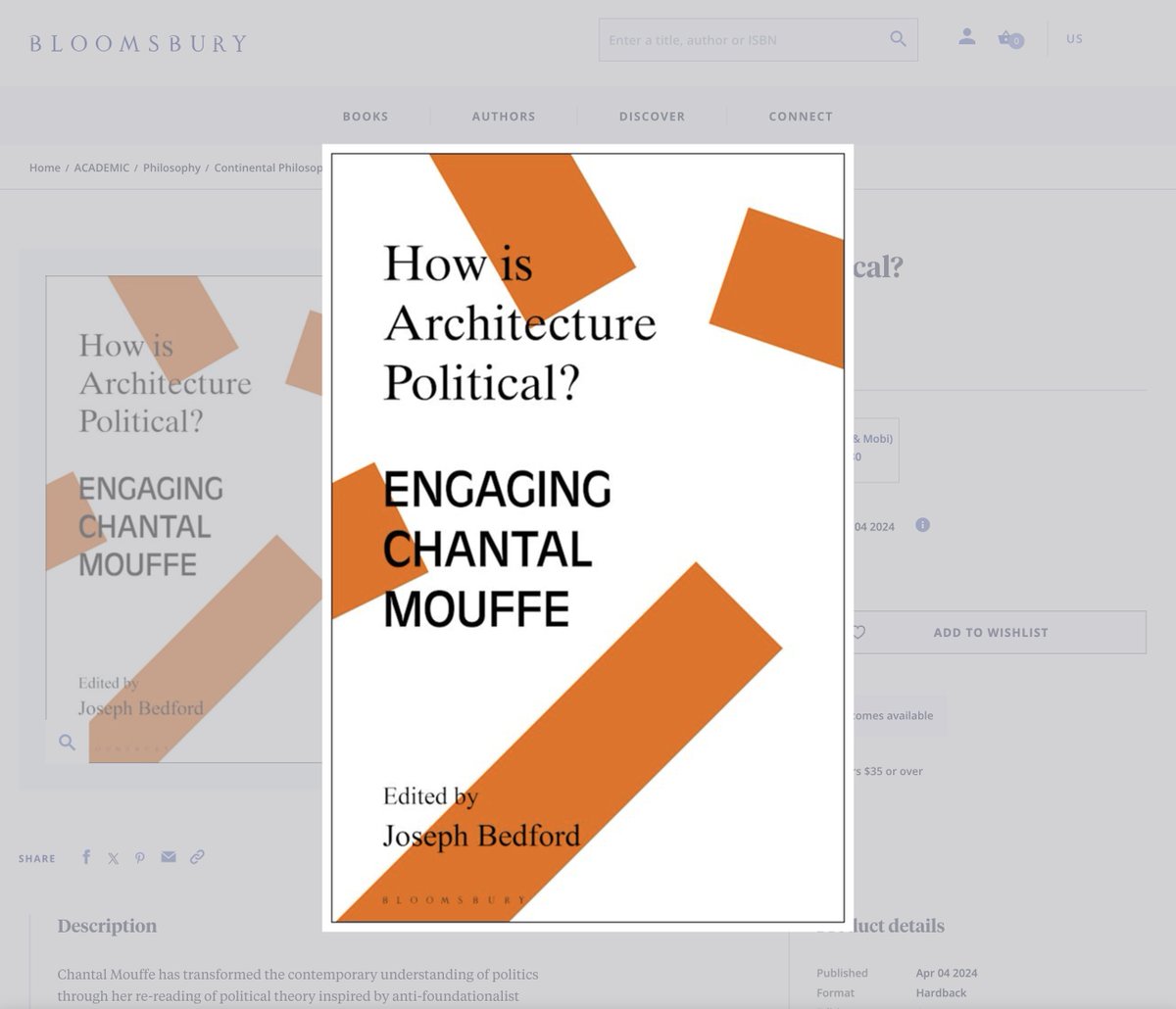1176x1009 pixels.
Task: Open the BOOKS menu
Action: pyautogui.click(x=365, y=116)
